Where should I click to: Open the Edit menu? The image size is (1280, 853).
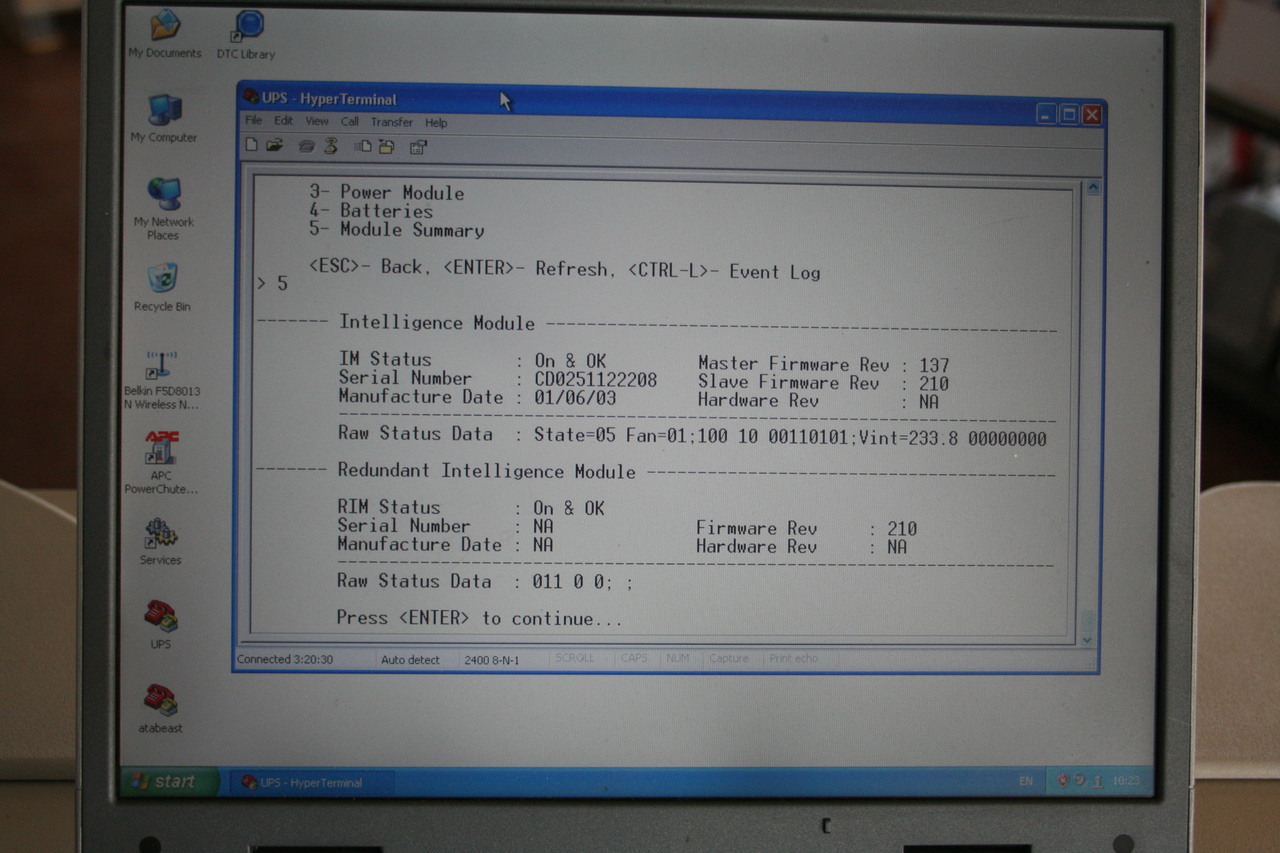[x=284, y=121]
